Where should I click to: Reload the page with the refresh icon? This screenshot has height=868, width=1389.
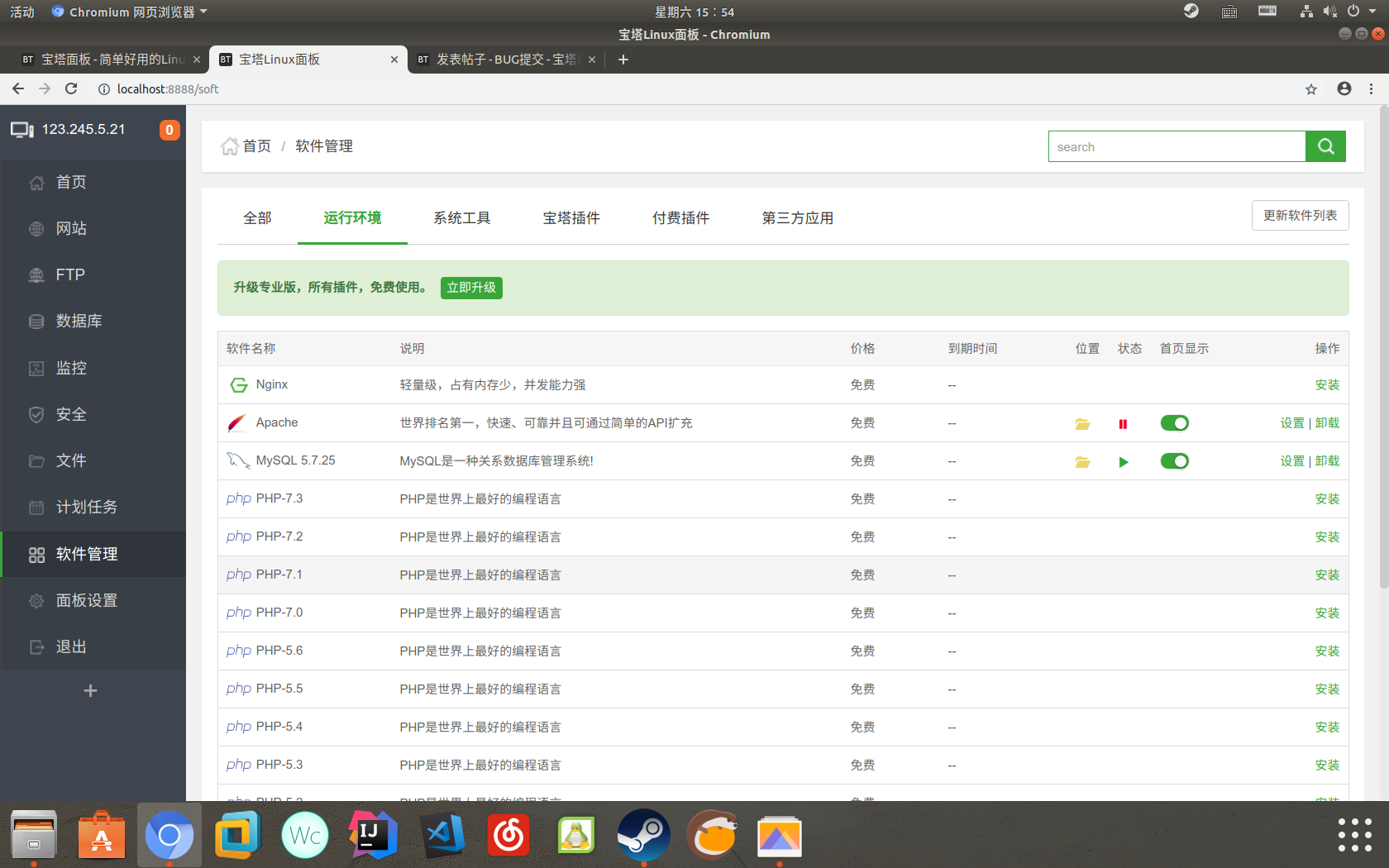click(71, 88)
